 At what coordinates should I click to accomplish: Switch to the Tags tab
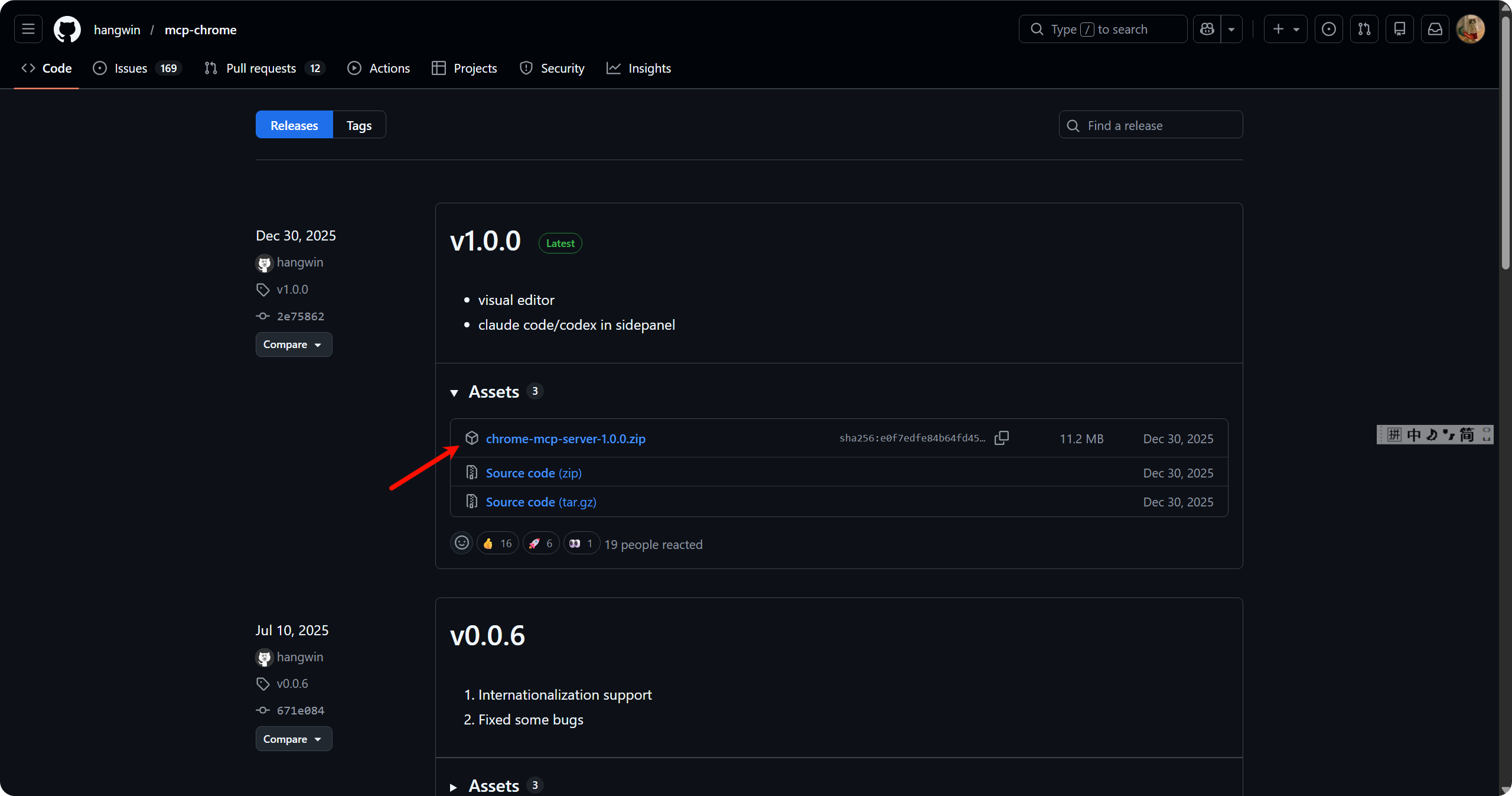[x=359, y=125]
